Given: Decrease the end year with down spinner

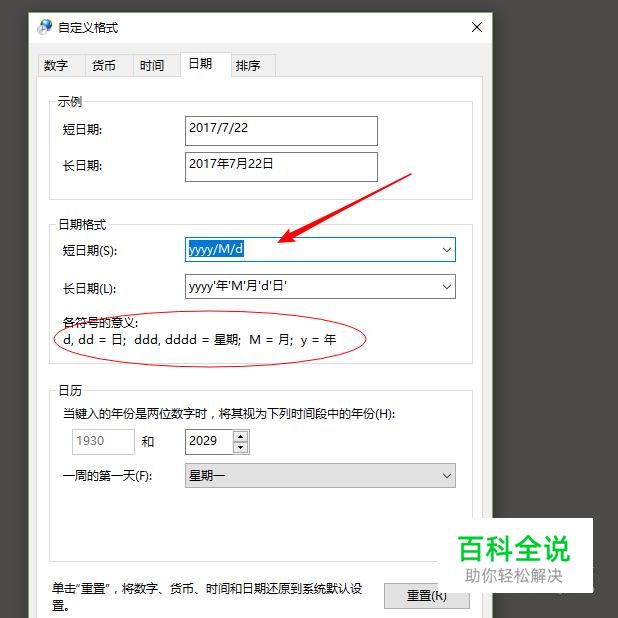Looking at the screenshot, I should [x=241, y=448].
